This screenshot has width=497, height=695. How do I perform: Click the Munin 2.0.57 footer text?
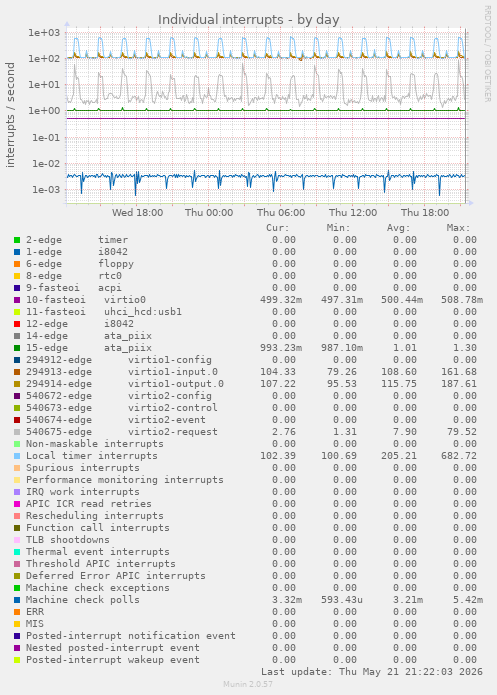click(248, 684)
